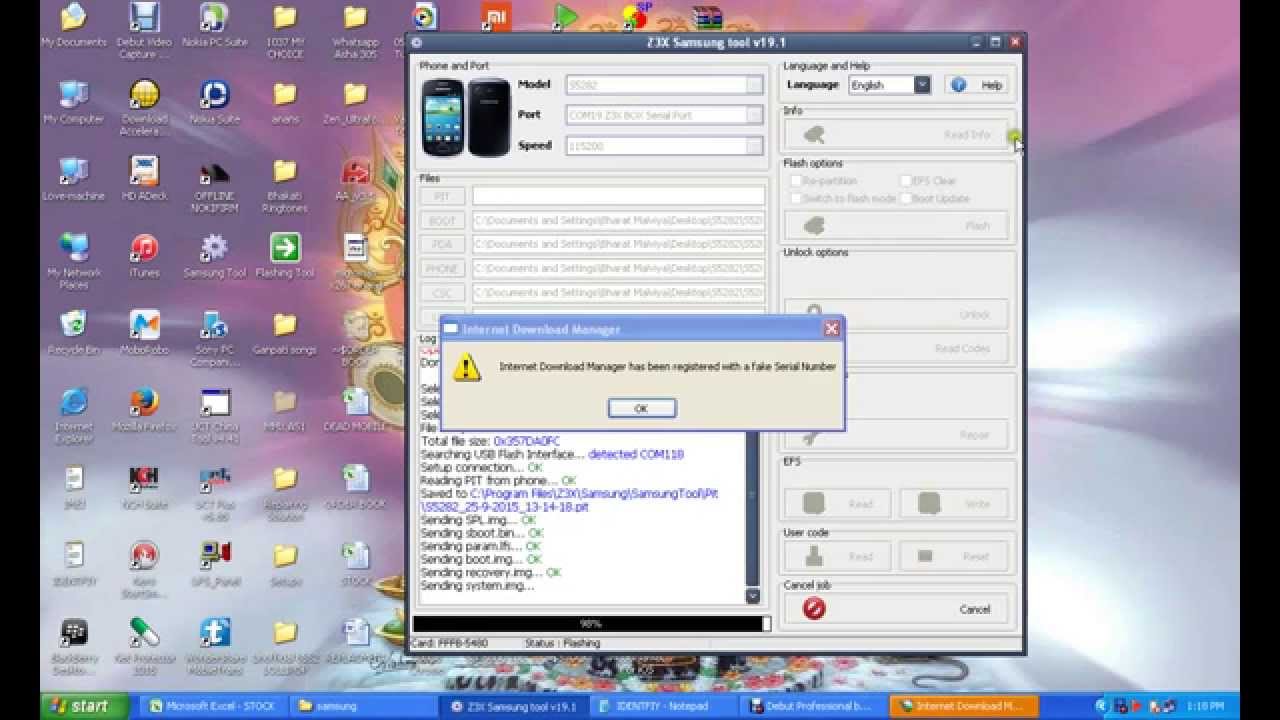This screenshot has height=720, width=1280.
Task: Toggle the Re-partition checkbox
Action: (796, 181)
